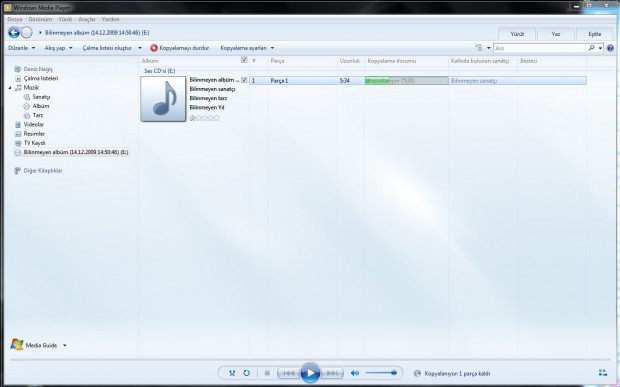Select the Parça 1 track title
This screenshot has height=387, width=620.
tap(279, 81)
